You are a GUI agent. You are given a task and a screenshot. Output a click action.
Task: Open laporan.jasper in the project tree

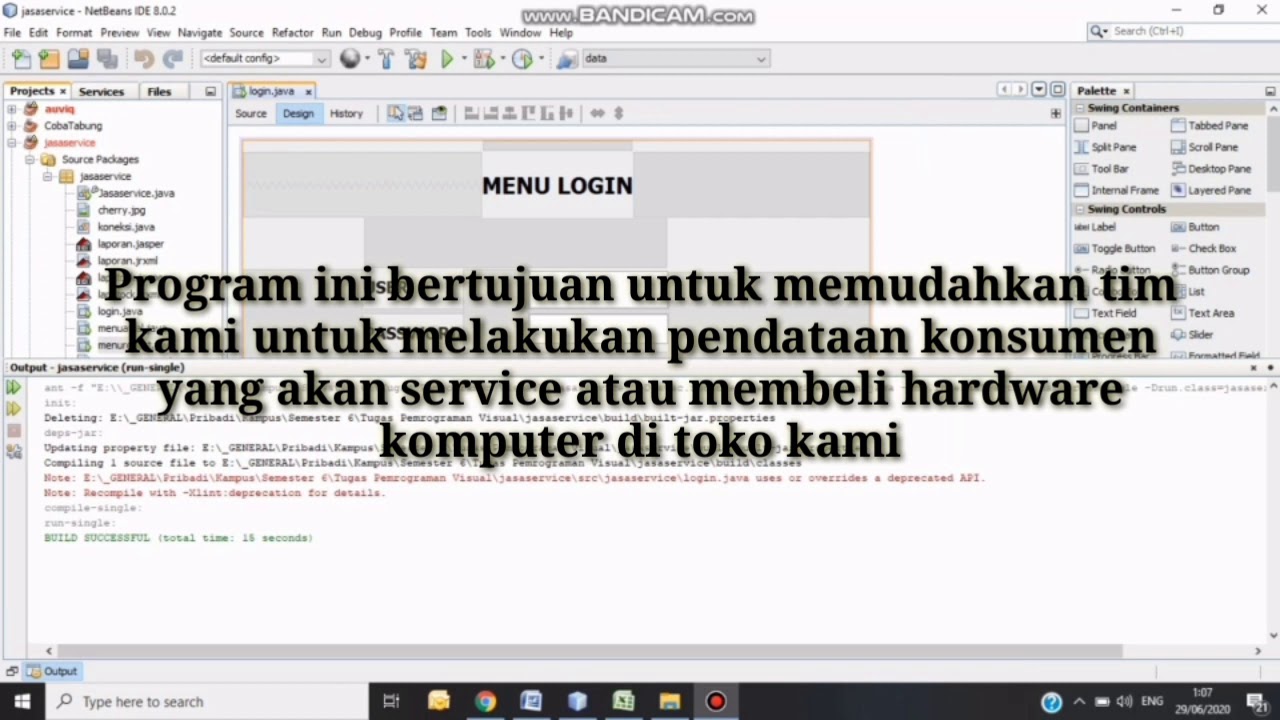tap(121, 244)
